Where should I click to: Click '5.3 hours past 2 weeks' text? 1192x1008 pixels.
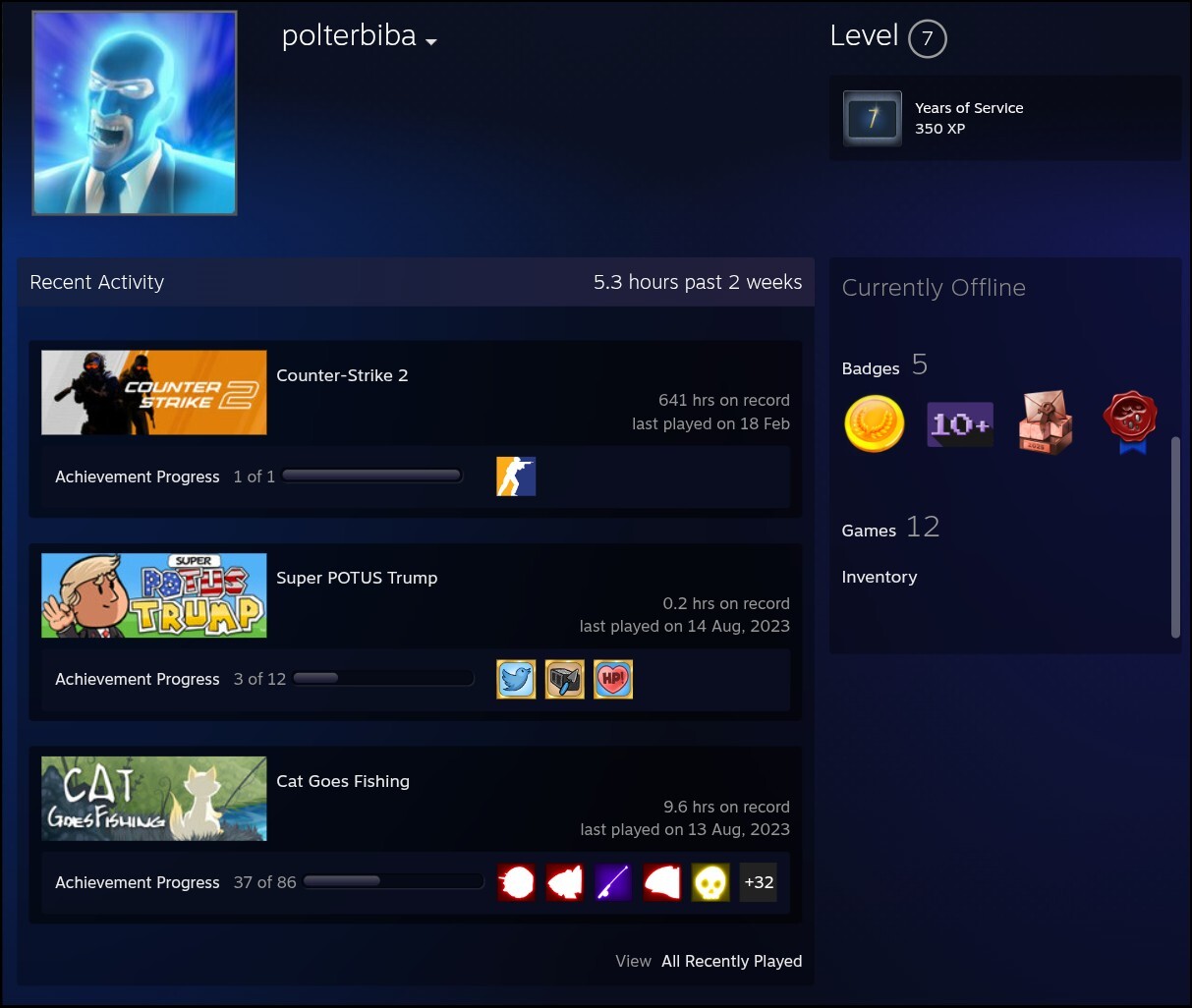click(x=698, y=282)
